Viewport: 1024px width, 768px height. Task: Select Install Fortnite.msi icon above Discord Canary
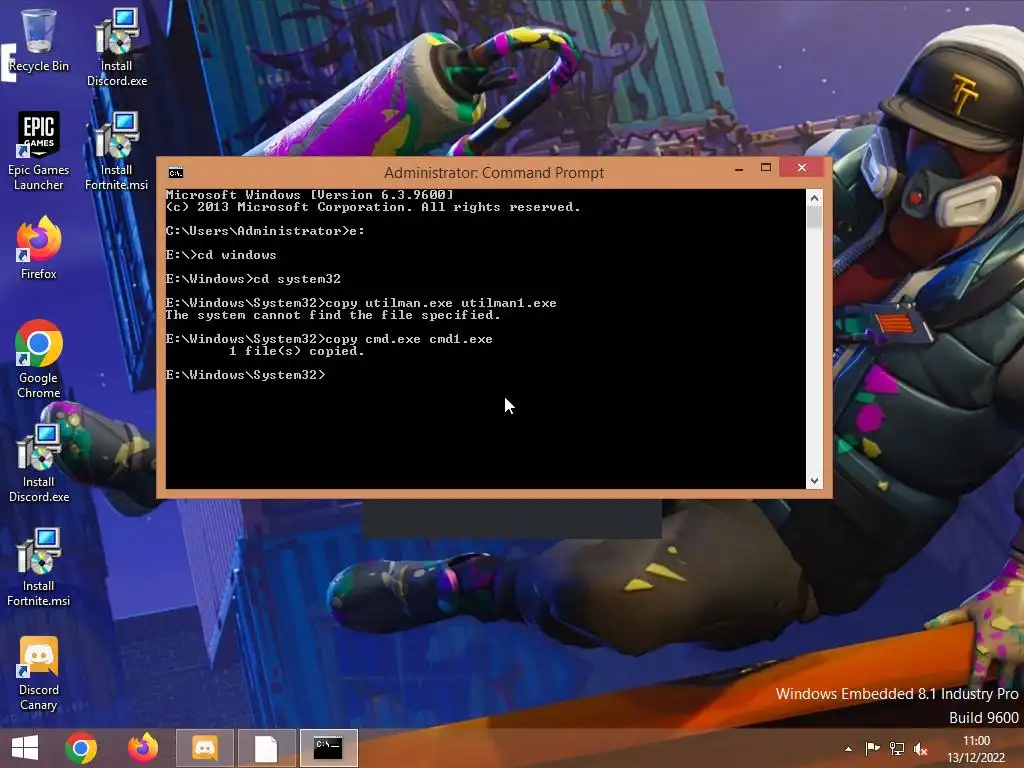(x=39, y=567)
